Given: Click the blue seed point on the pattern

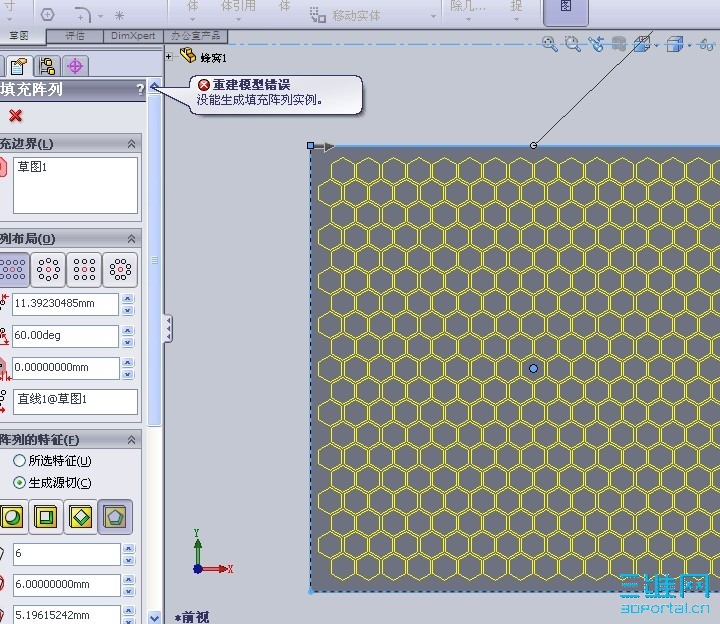Looking at the screenshot, I should coord(533,368).
